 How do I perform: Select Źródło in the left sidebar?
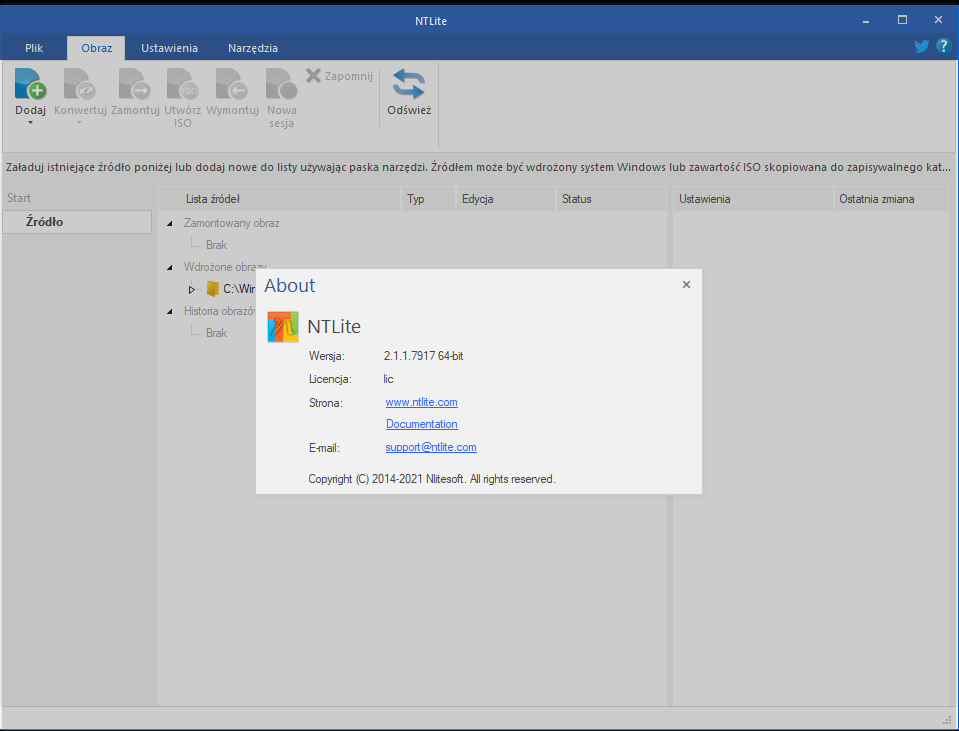pos(77,221)
